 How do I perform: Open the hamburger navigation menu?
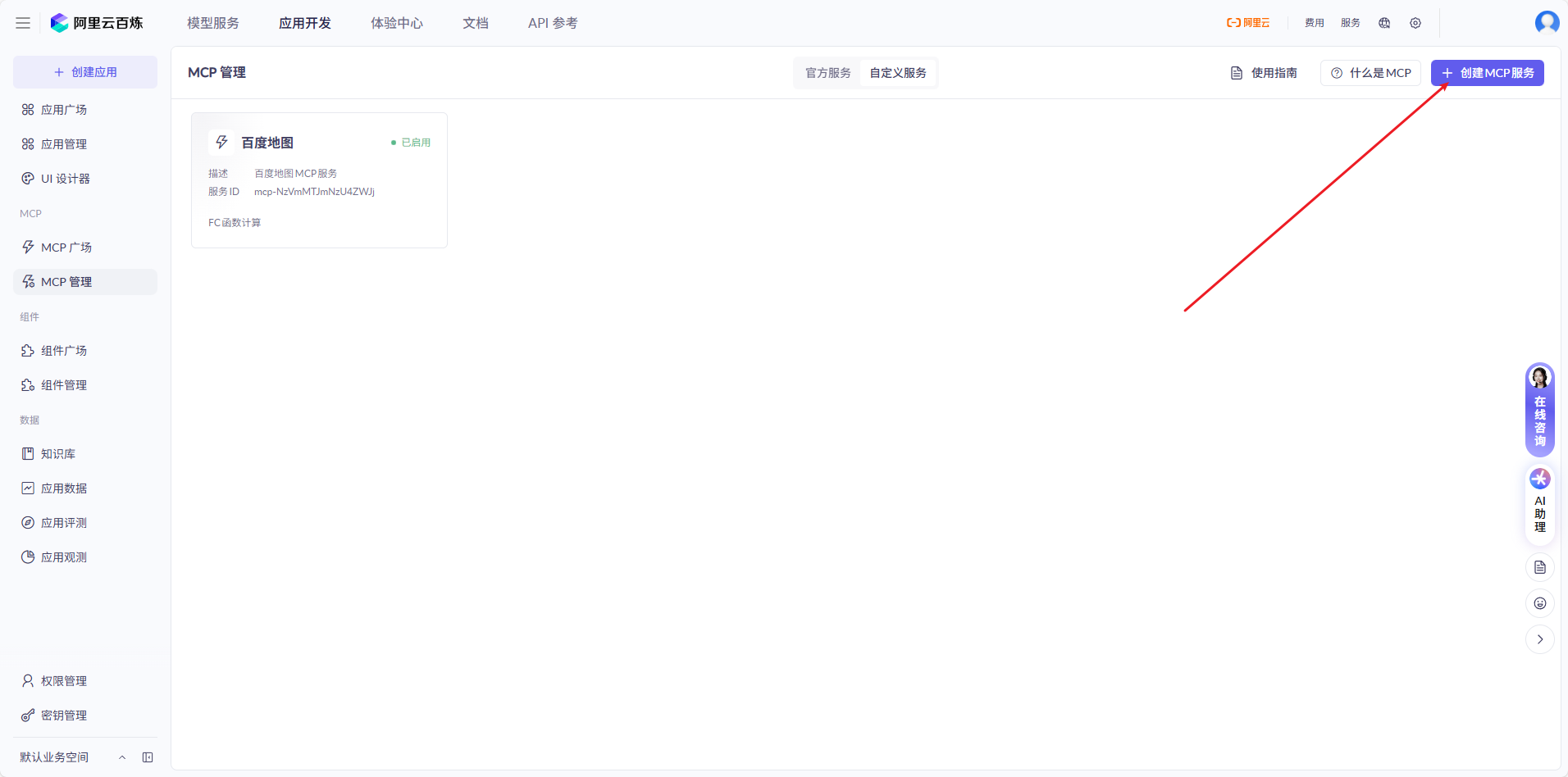[x=22, y=23]
